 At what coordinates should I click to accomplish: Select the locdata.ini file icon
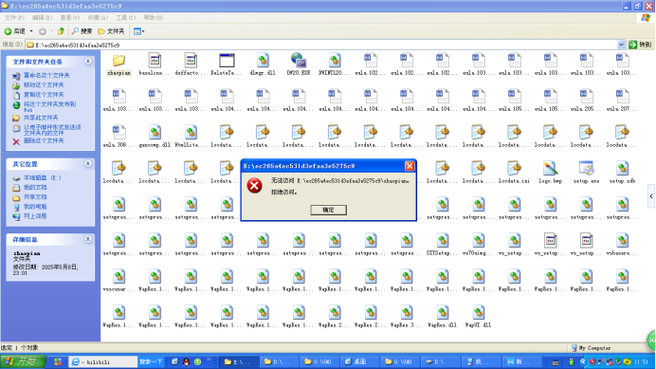tap(514, 169)
